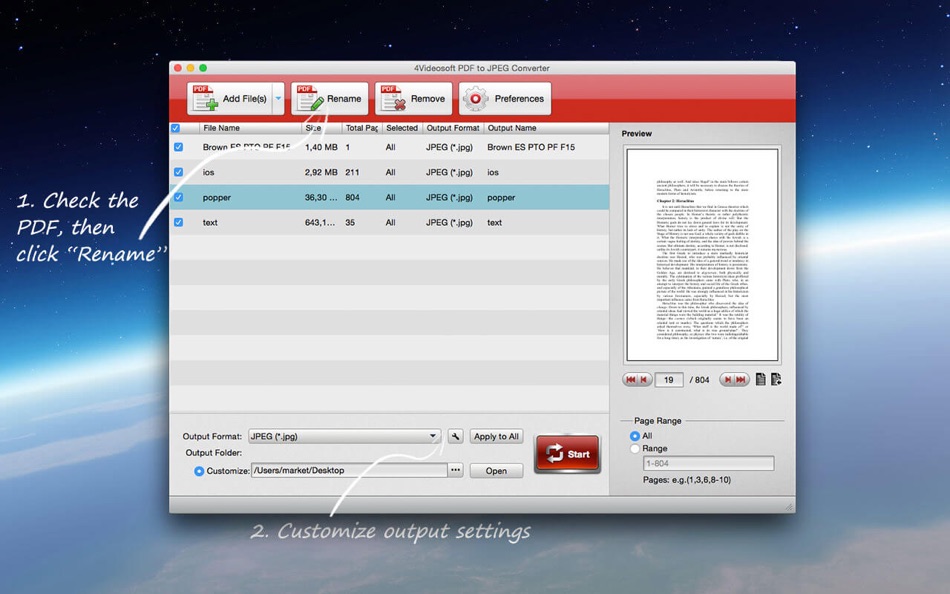The width and height of the screenshot is (950, 594).
Task: Select the Range page radio button
Action: pyautogui.click(x=635, y=449)
